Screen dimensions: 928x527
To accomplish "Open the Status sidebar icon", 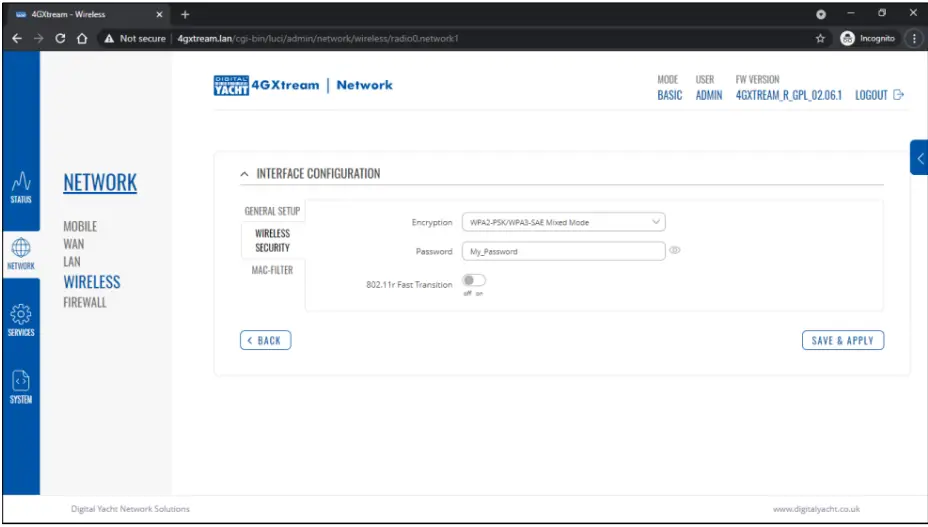I will click(21, 185).
